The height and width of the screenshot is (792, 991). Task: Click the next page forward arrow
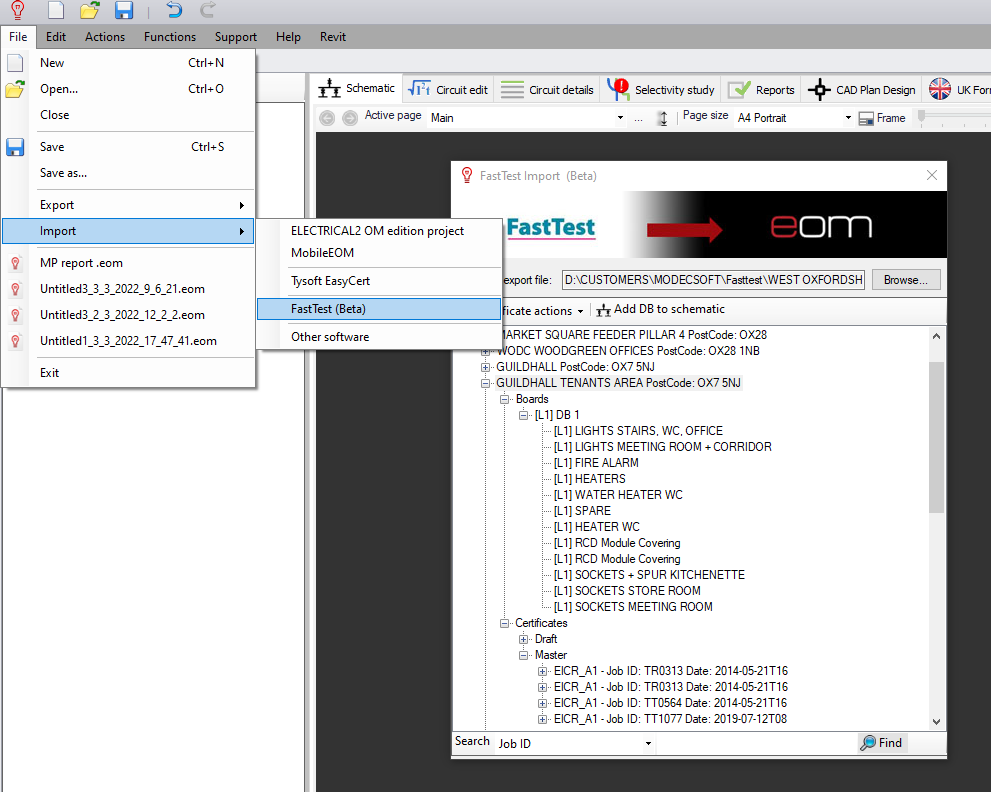[350, 118]
